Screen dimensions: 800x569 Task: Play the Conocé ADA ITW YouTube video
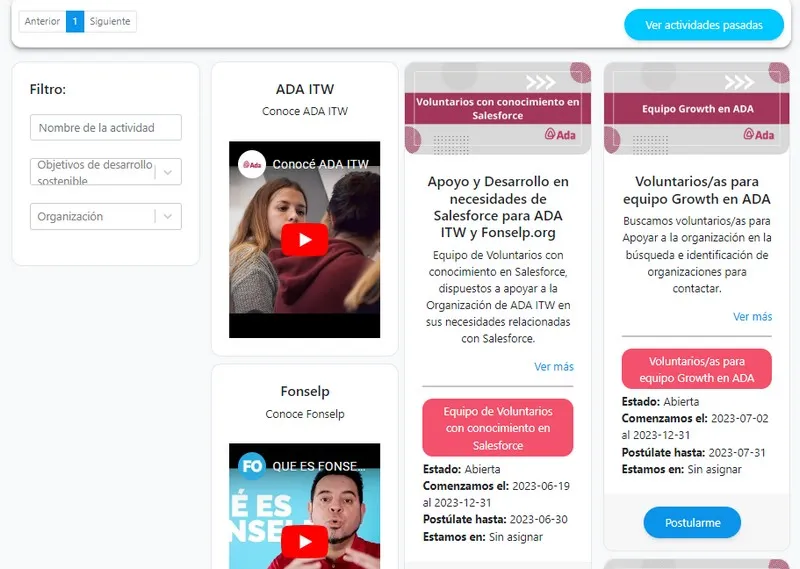[304, 240]
